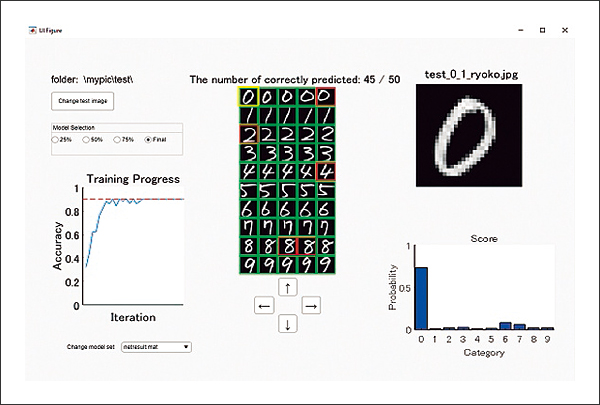
Task: Select the first digit 5 thumbnail
Action: 249,190
